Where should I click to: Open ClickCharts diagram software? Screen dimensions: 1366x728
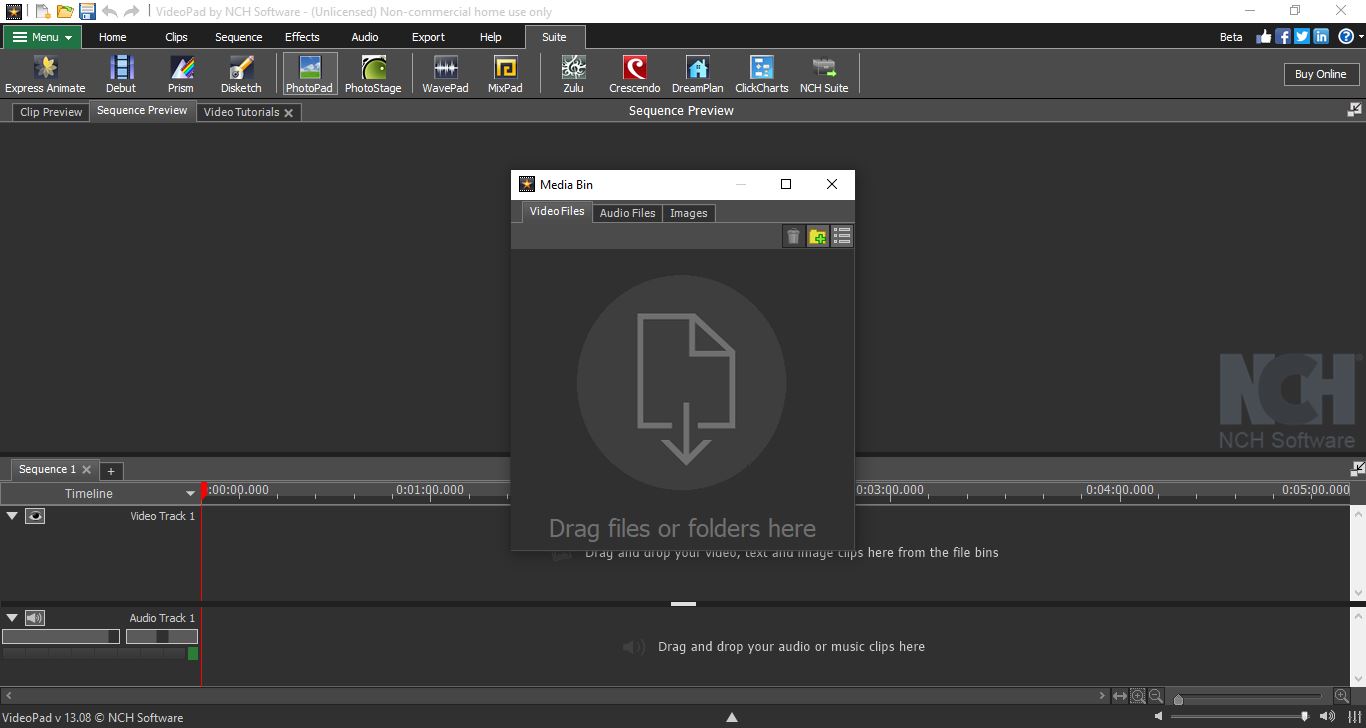click(762, 74)
